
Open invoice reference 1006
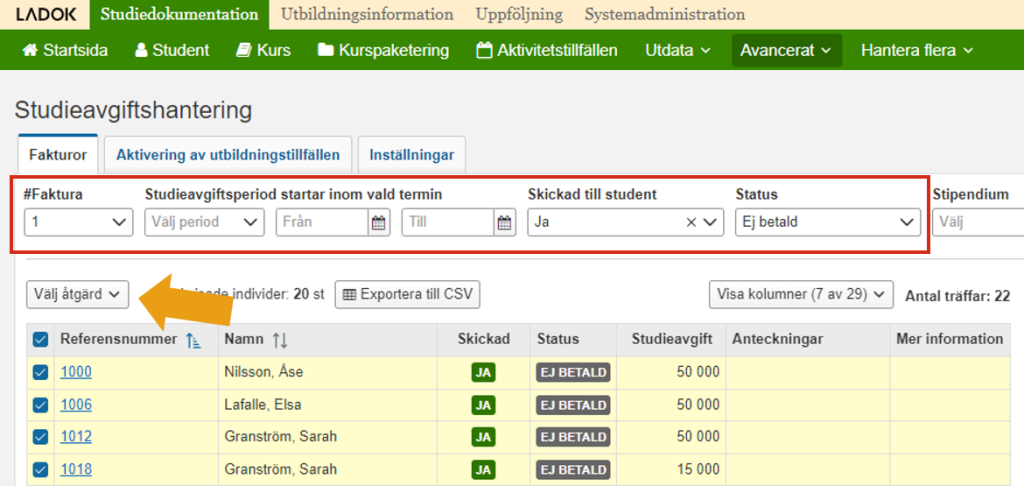coord(76,405)
